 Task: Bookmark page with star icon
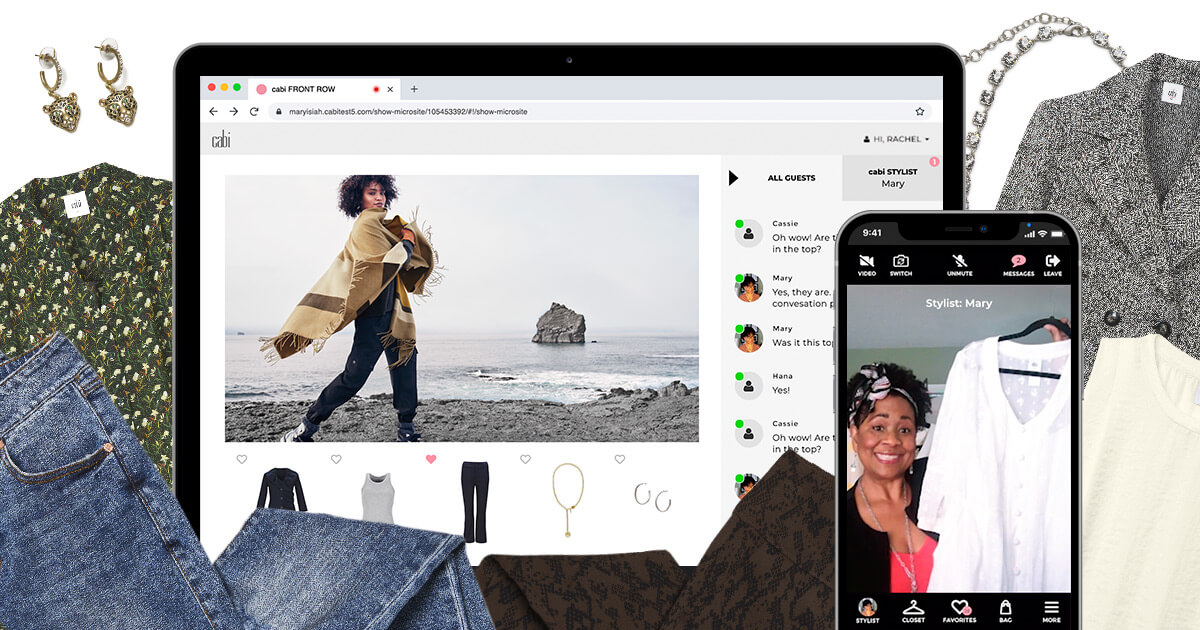919,112
